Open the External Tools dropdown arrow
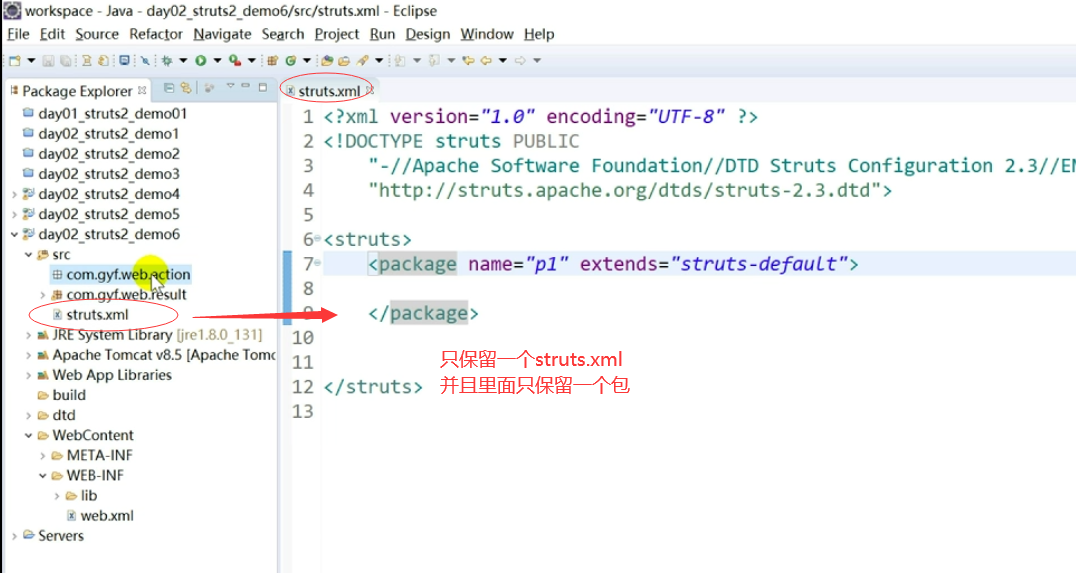The width and height of the screenshot is (1076, 573). [252, 61]
